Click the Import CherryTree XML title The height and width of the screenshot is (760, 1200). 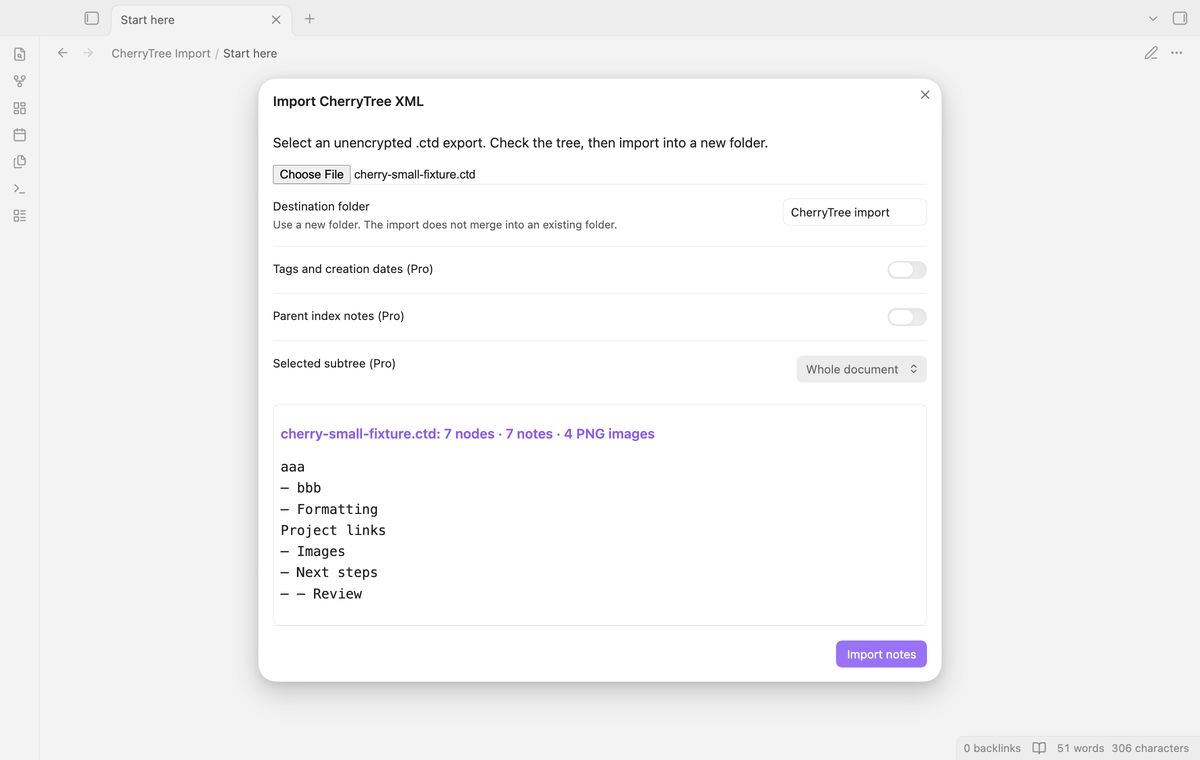[348, 101]
